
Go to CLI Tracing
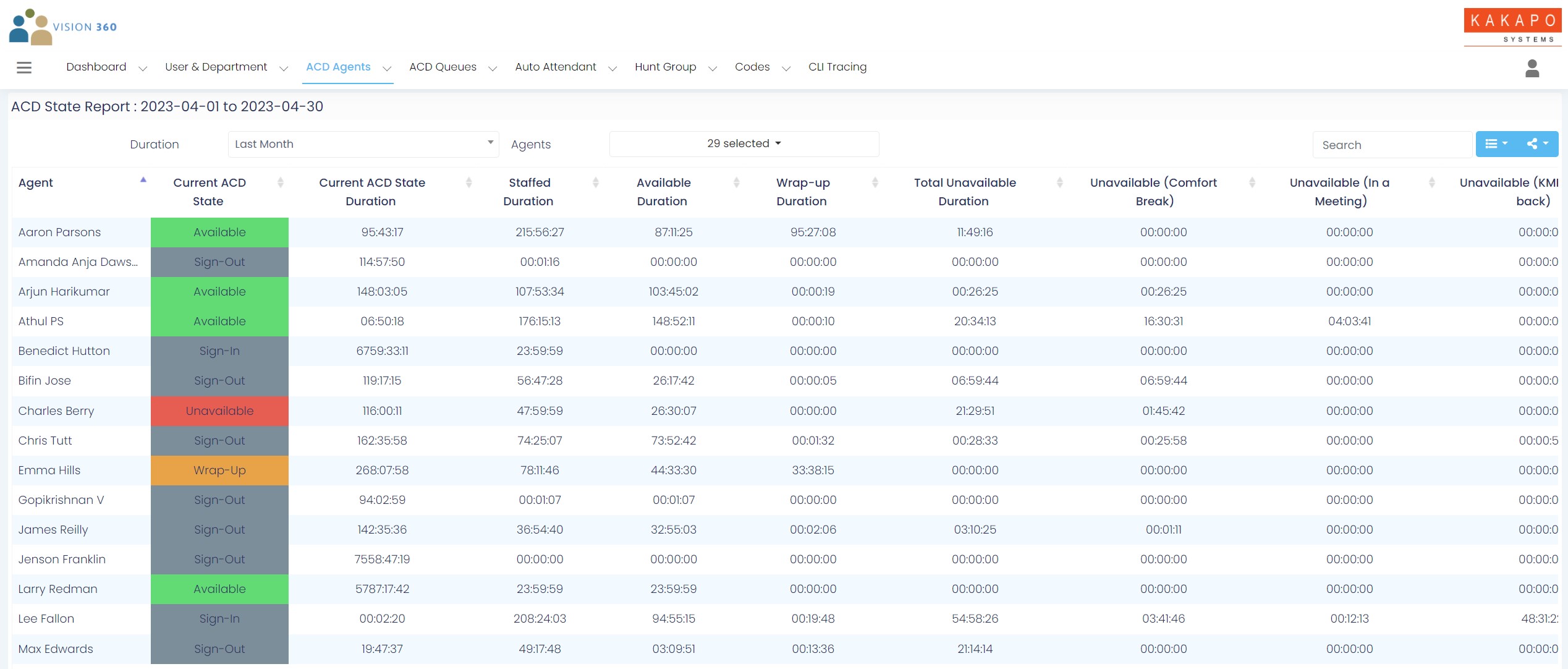pos(837,67)
